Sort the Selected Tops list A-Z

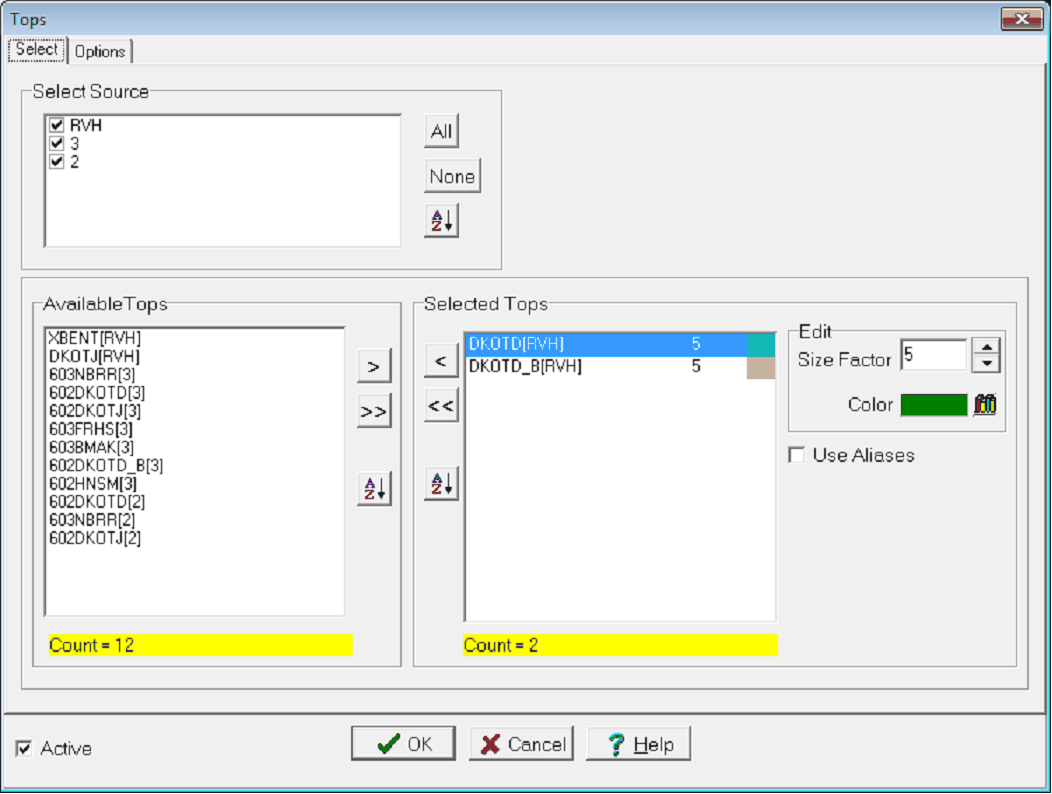441,483
